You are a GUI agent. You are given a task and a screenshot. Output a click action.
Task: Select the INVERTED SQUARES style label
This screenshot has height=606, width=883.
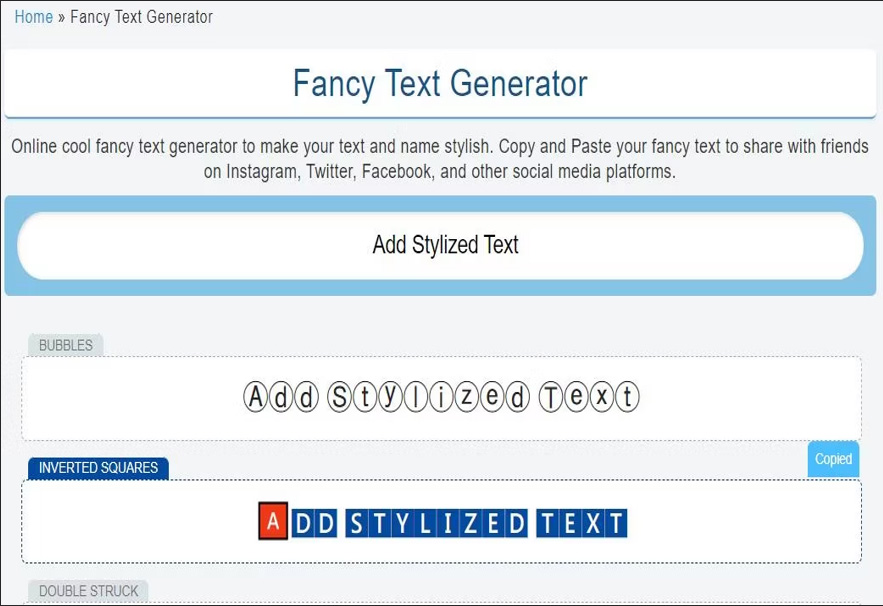click(99, 468)
